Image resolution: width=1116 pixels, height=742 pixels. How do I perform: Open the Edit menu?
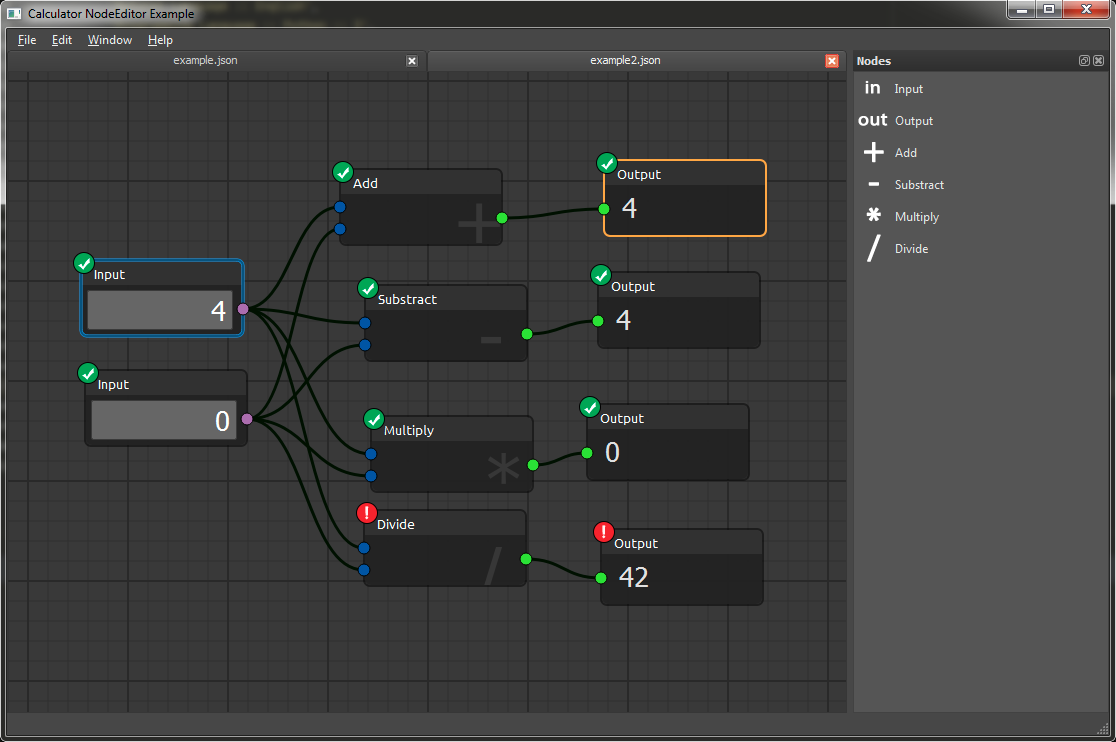coord(62,40)
